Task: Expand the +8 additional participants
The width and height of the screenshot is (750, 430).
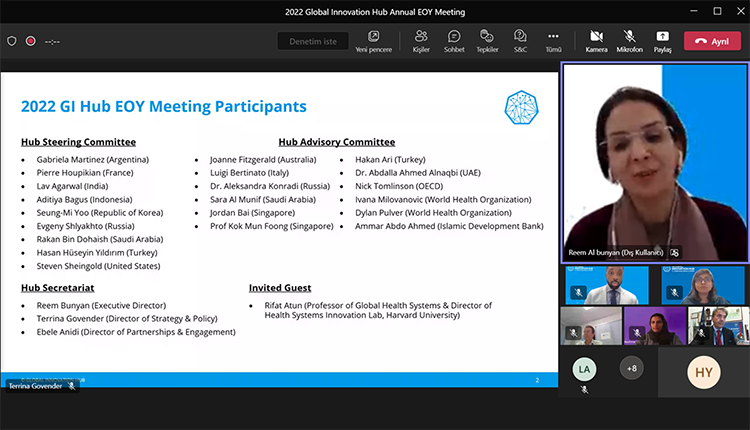Action: (631, 368)
